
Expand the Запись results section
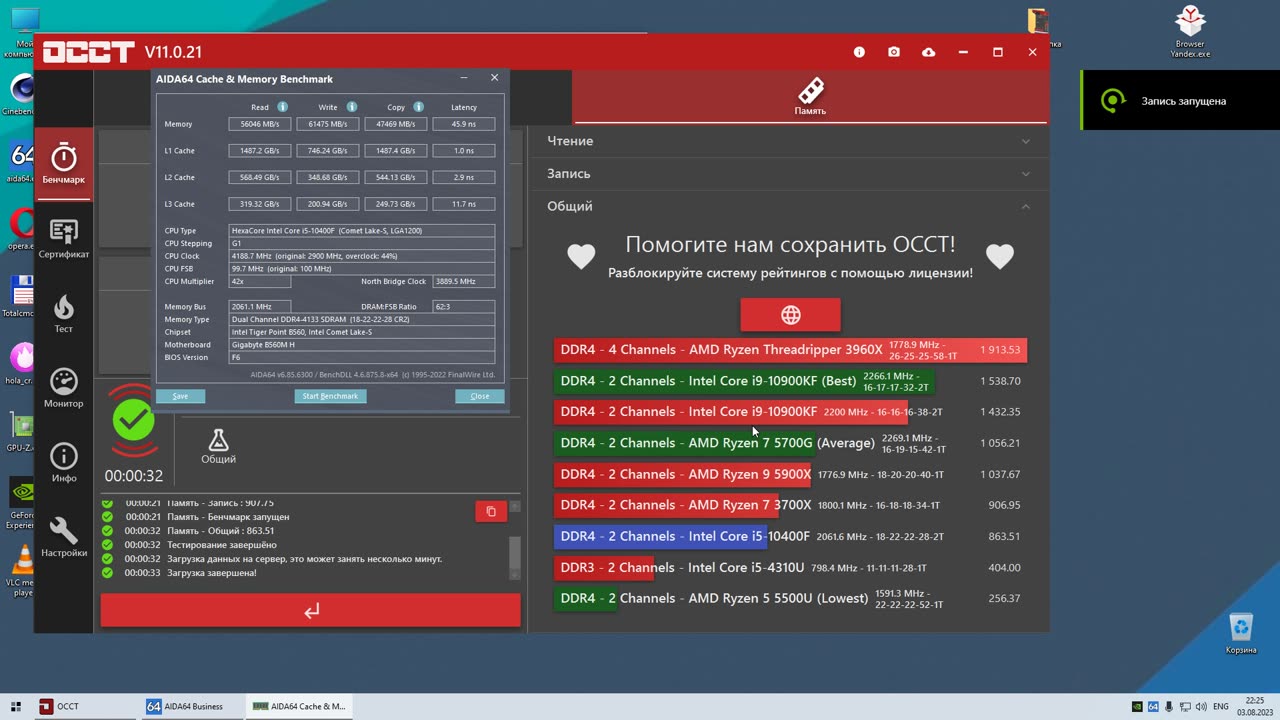click(x=788, y=173)
